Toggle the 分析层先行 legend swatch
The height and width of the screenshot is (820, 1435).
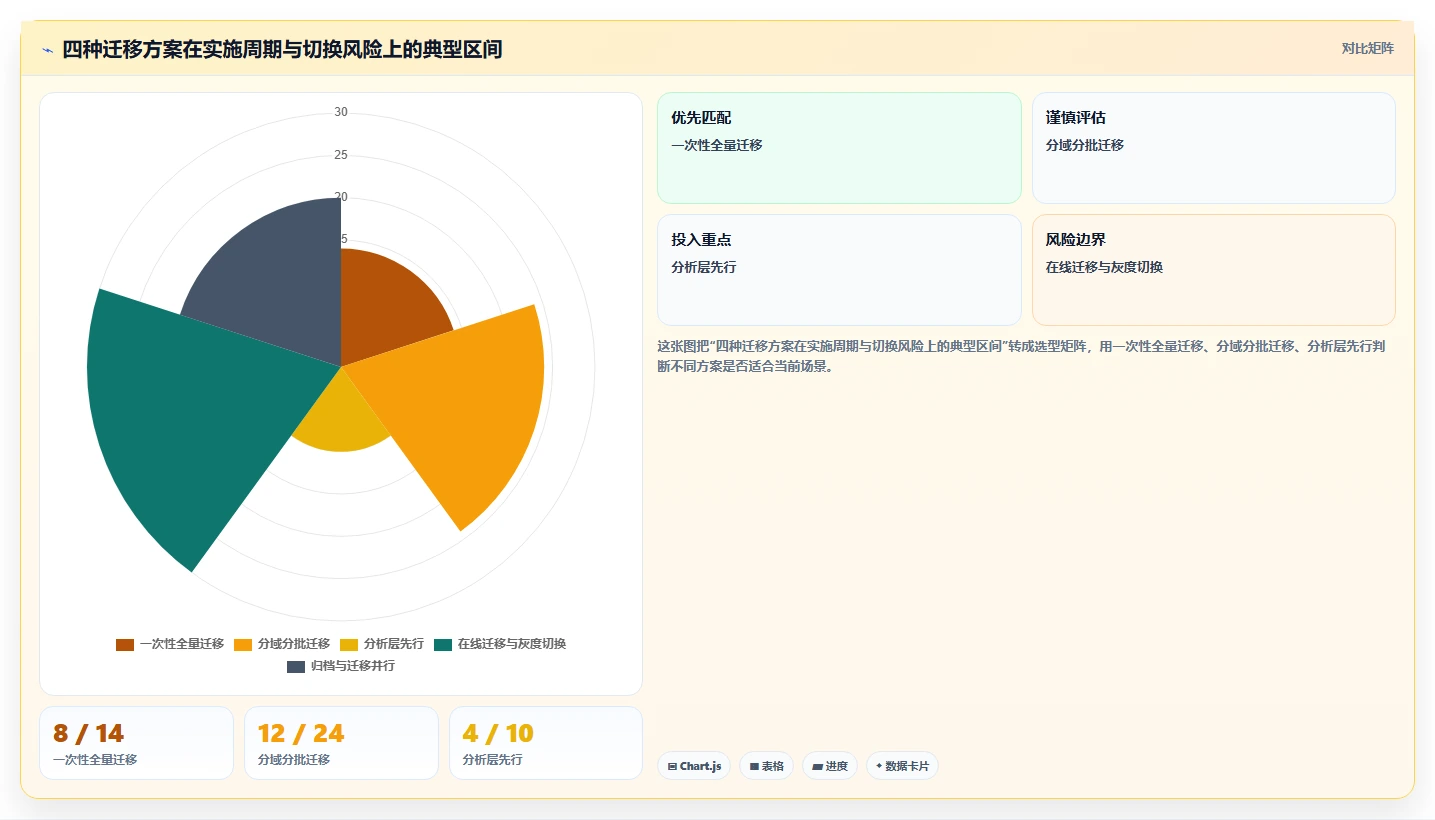(349, 644)
